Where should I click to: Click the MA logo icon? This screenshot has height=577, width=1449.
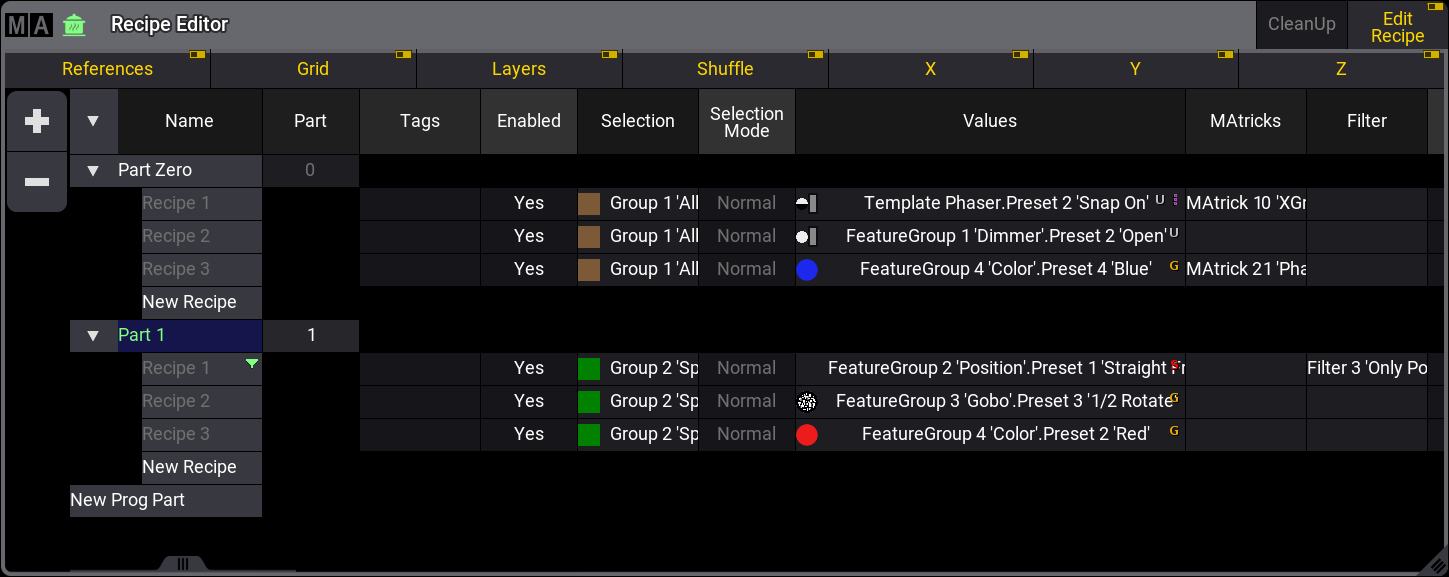28,25
